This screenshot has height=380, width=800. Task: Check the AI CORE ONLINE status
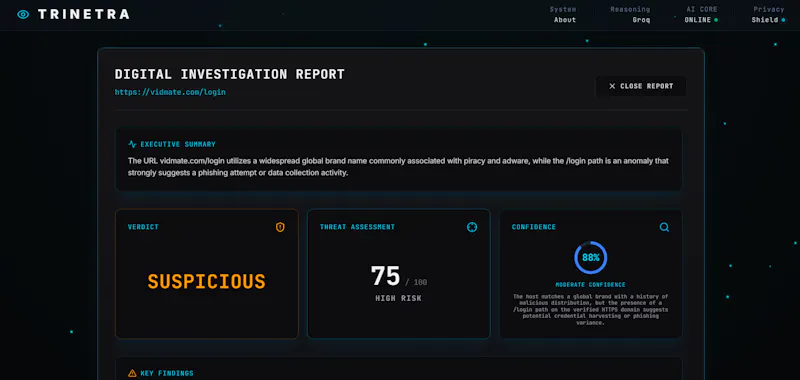(x=702, y=14)
